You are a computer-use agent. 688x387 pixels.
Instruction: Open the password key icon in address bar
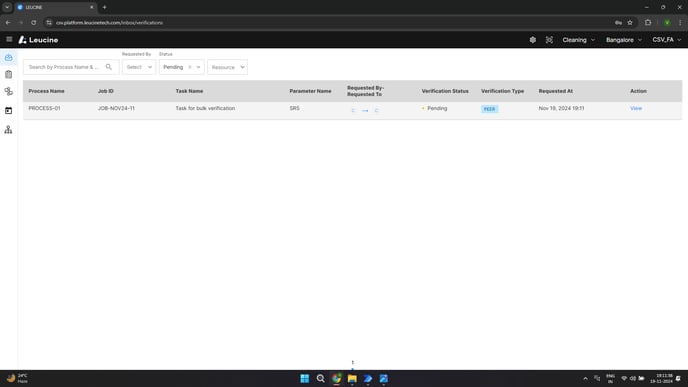(618, 22)
